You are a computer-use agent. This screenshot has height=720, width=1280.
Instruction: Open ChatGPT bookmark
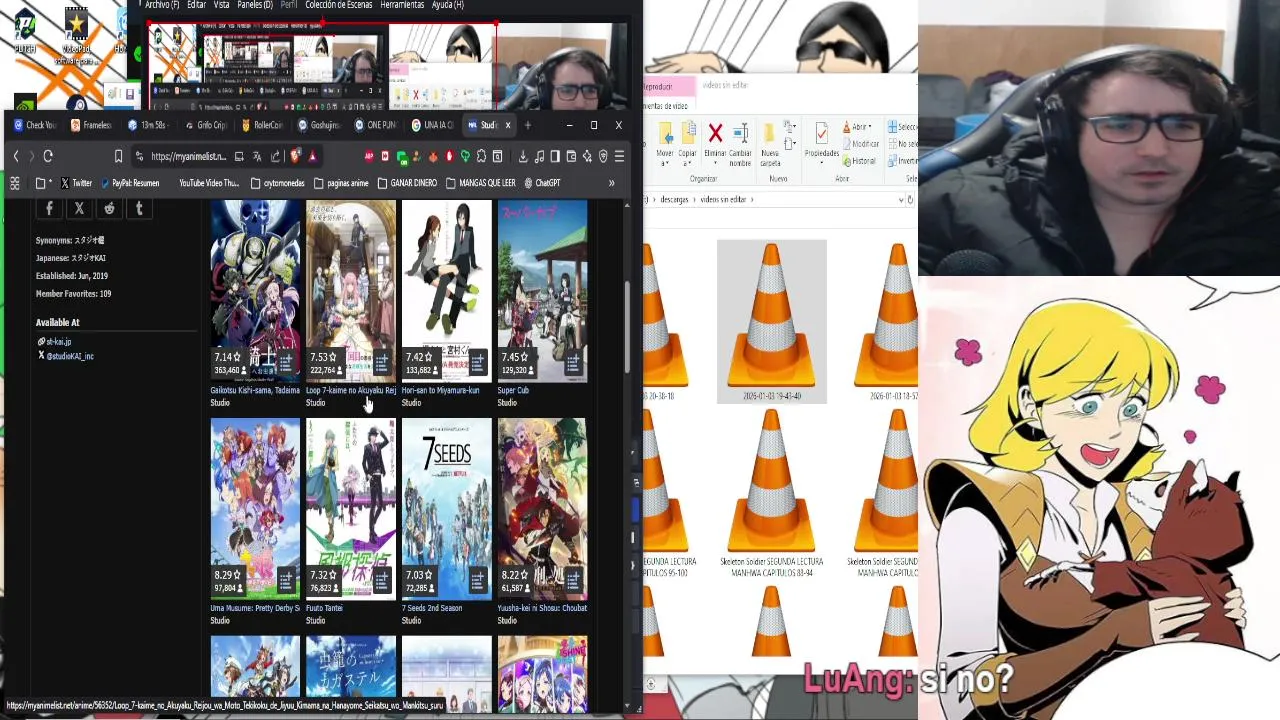[x=542, y=183]
